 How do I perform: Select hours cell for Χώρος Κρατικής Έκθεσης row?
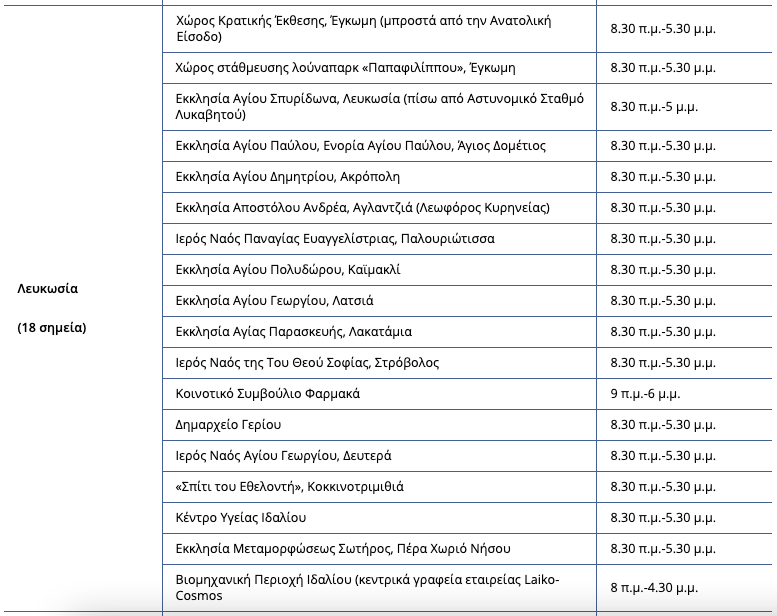[684, 29]
